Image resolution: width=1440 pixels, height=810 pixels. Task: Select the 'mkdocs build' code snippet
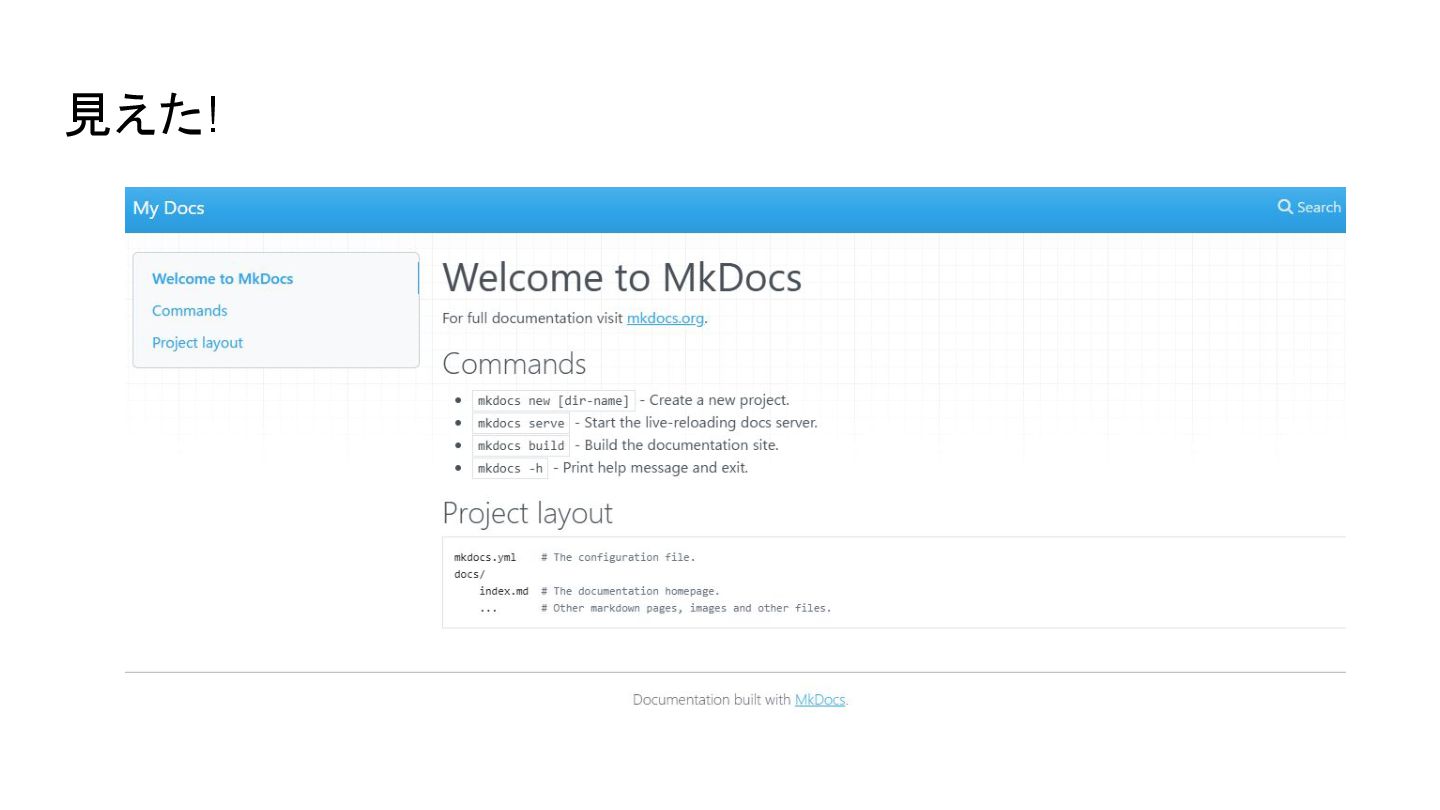(x=521, y=446)
